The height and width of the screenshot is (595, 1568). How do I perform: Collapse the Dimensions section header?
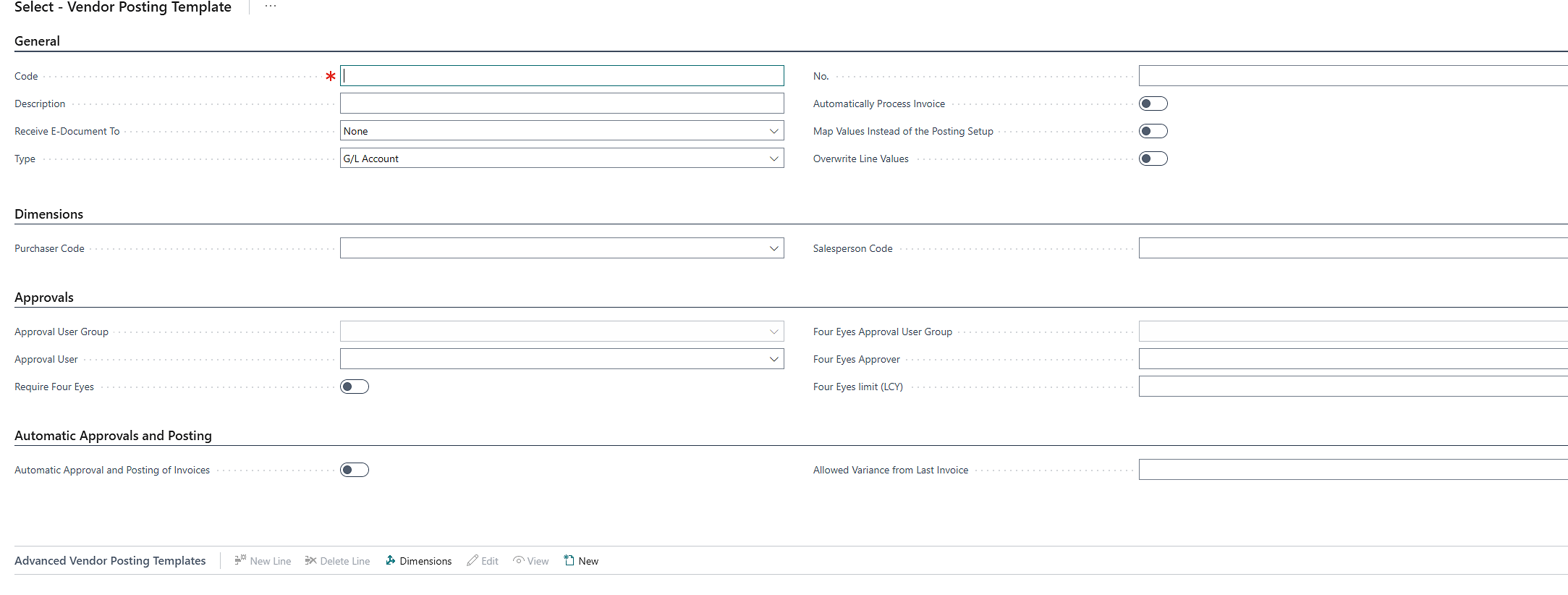point(49,214)
